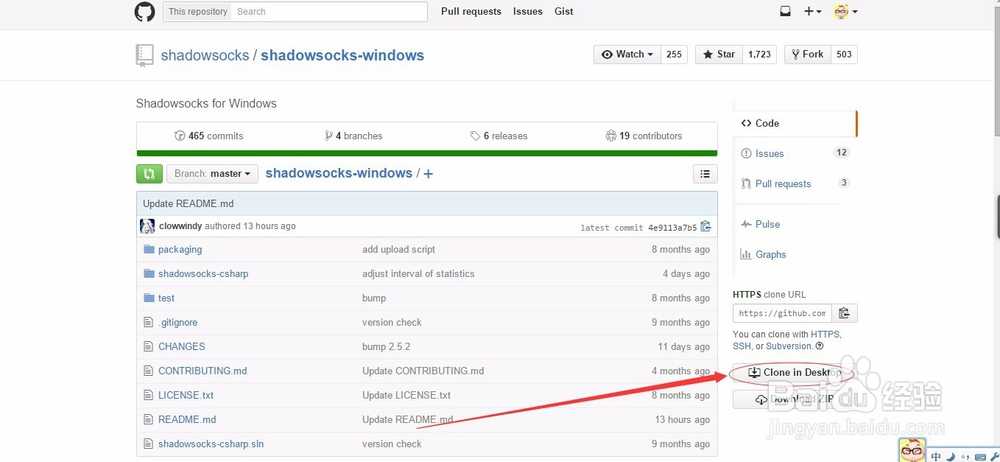Click the list view button beside the file path
This screenshot has height=462, width=1000.
[705, 174]
